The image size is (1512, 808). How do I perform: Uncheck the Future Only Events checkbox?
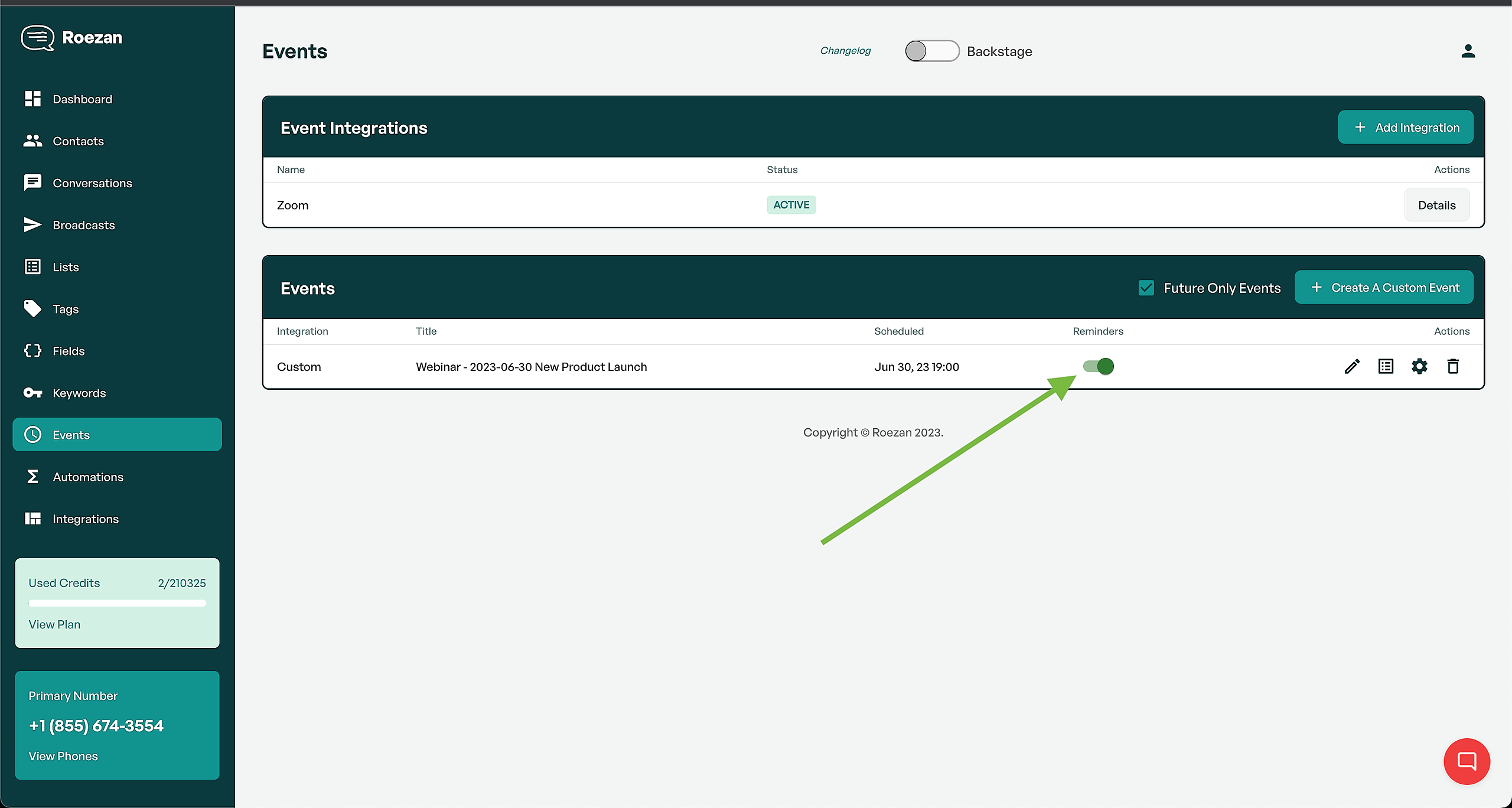1146,288
